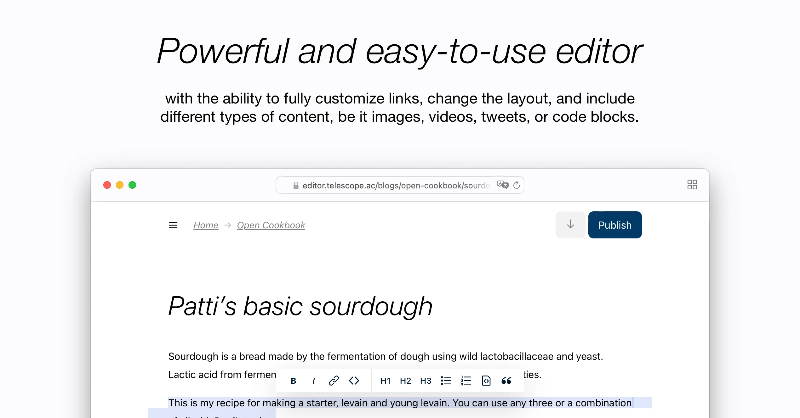Click the lock icon in address bar
This screenshot has width=800, height=418.
click(296, 186)
